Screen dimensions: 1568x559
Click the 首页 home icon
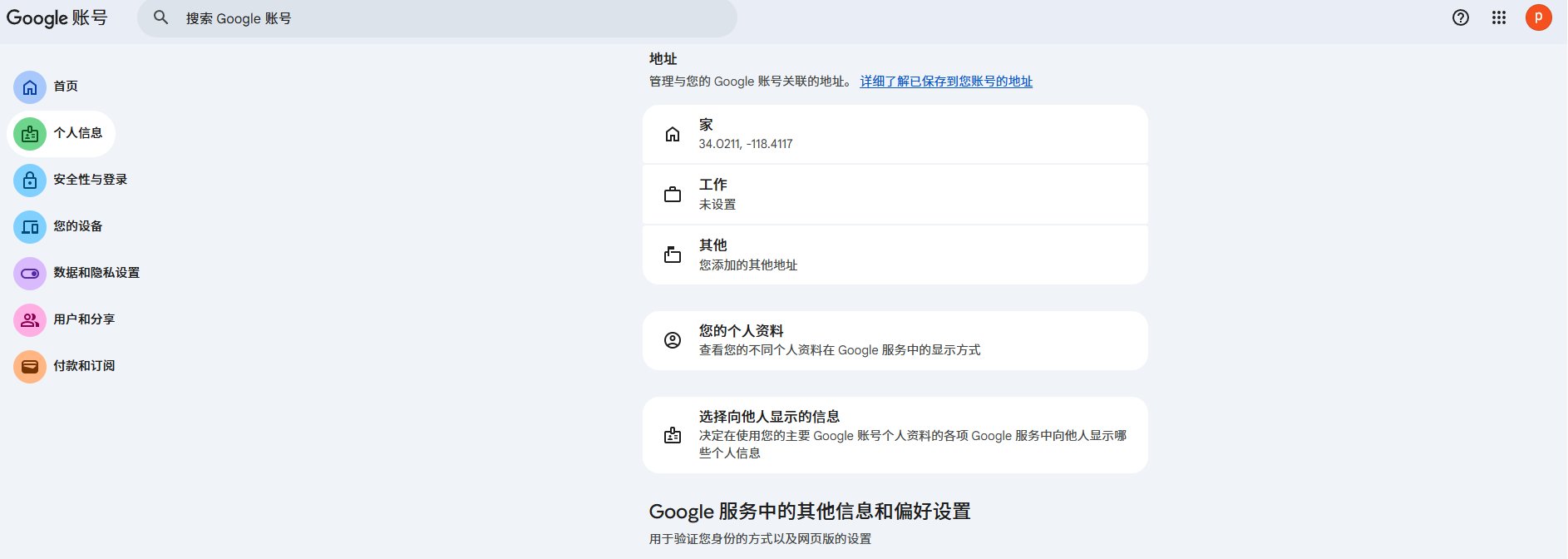pyautogui.click(x=30, y=87)
